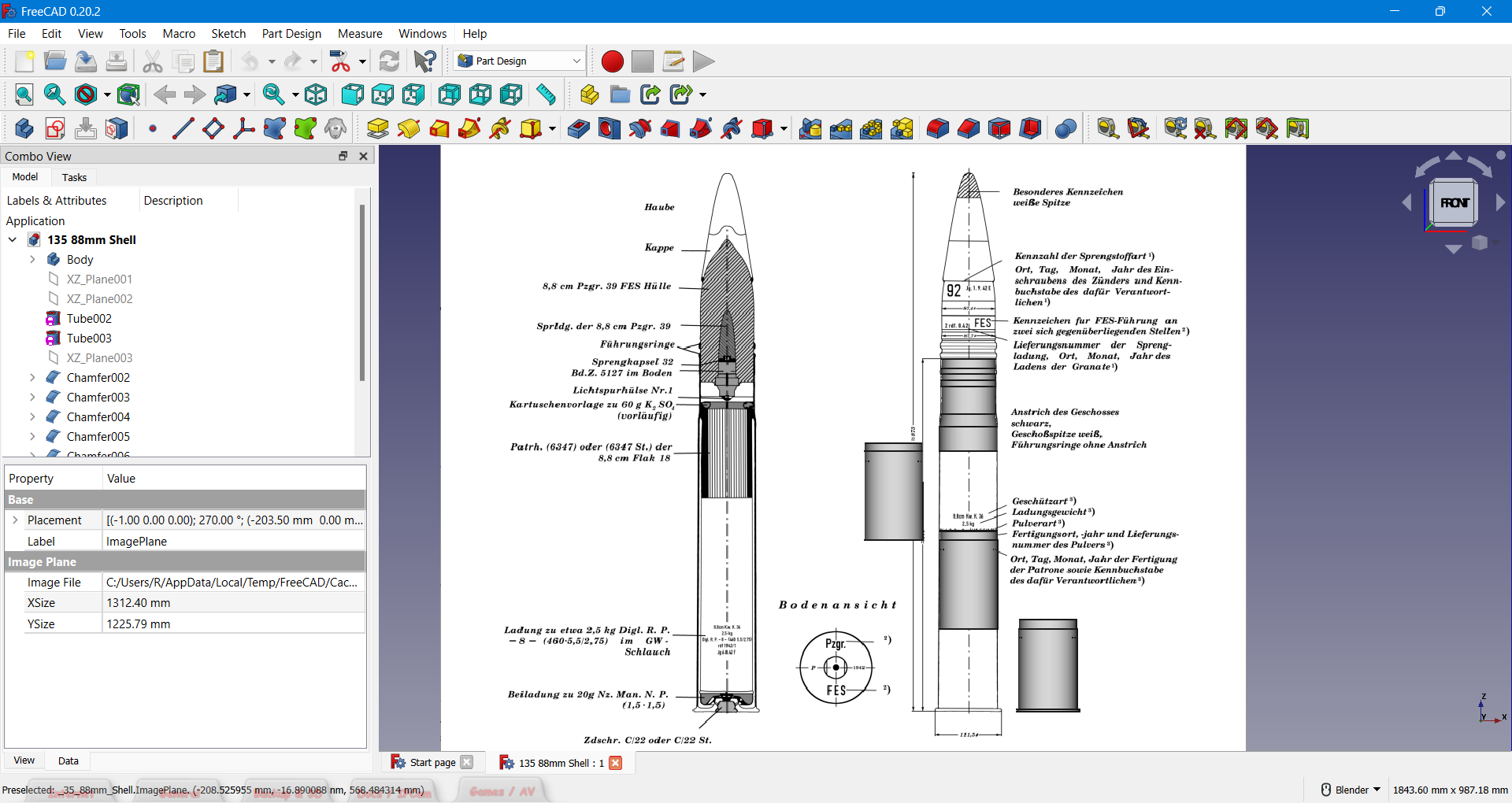Create a new sketch
This screenshot has height=803, width=1512.
[x=55, y=128]
